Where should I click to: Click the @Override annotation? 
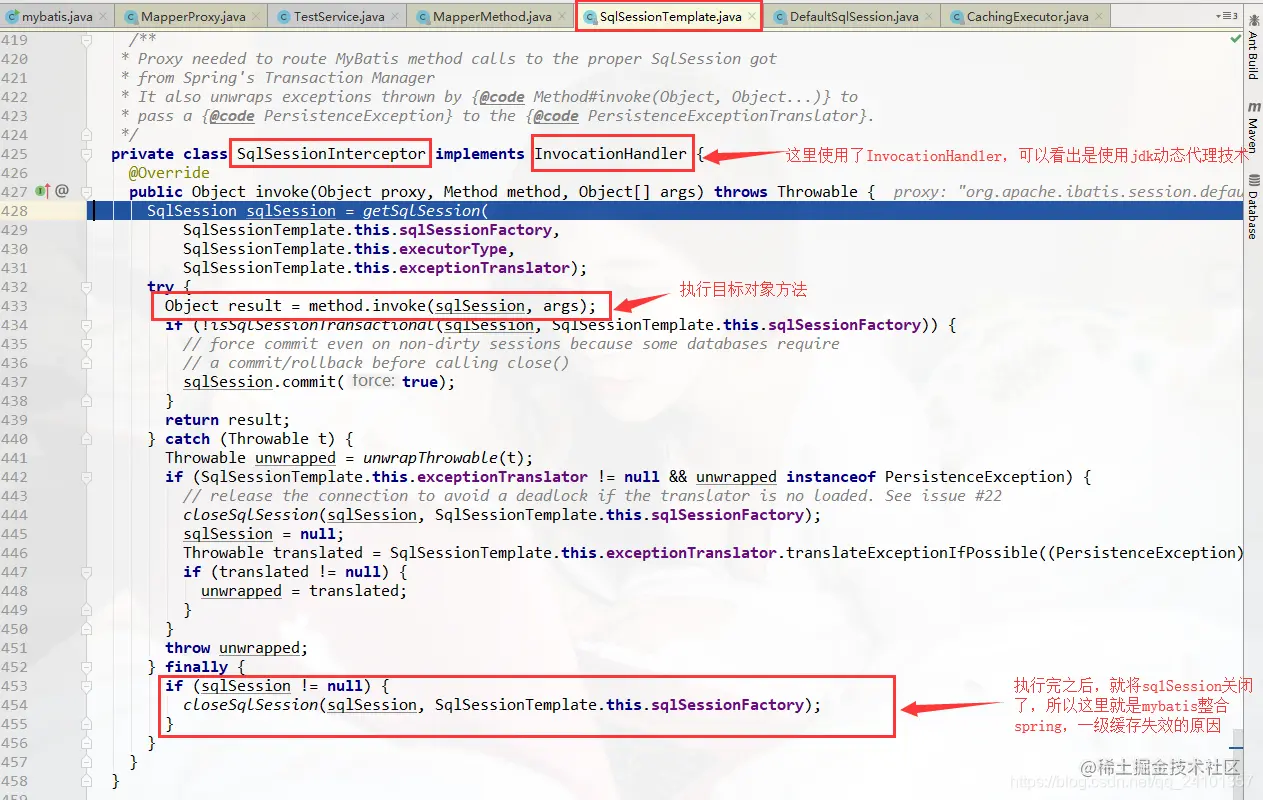169,173
